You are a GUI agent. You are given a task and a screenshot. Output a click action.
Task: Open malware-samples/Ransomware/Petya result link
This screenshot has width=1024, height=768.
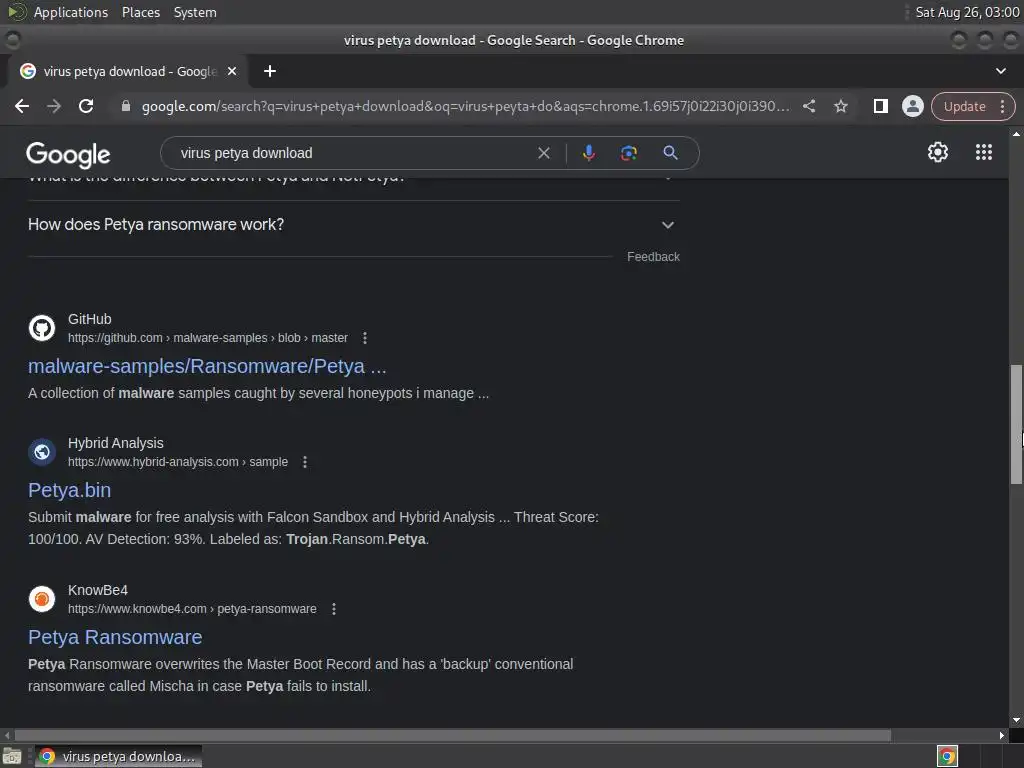(207, 366)
